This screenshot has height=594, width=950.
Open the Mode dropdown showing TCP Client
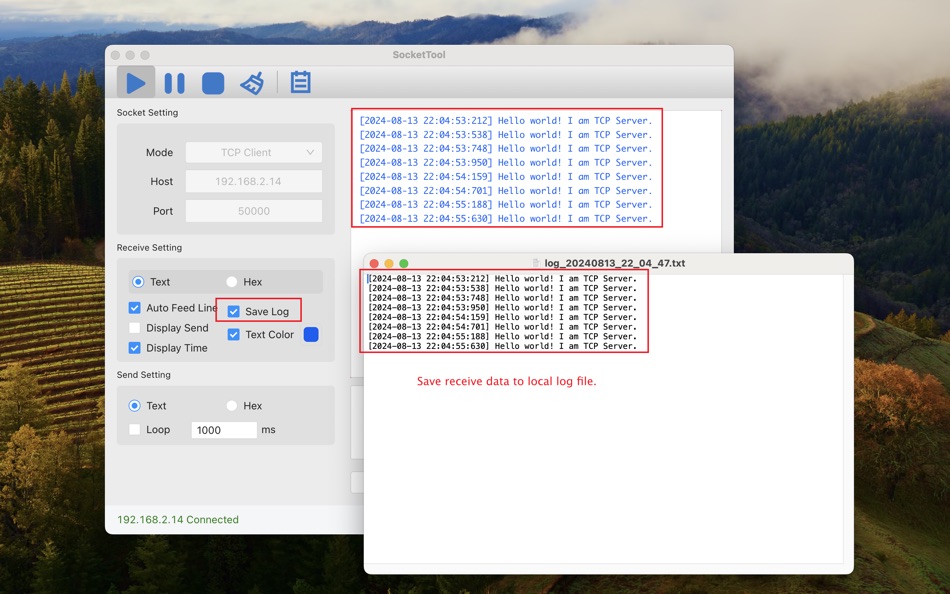click(x=253, y=152)
